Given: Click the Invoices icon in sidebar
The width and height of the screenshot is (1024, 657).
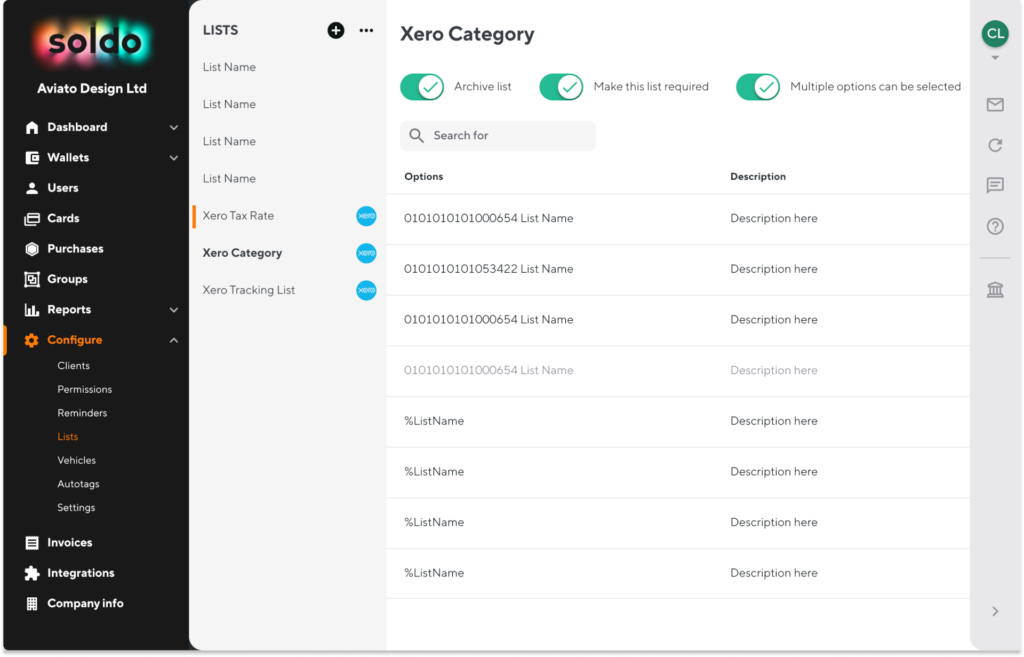Looking at the screenshot, I should click(x=31, y=543).
